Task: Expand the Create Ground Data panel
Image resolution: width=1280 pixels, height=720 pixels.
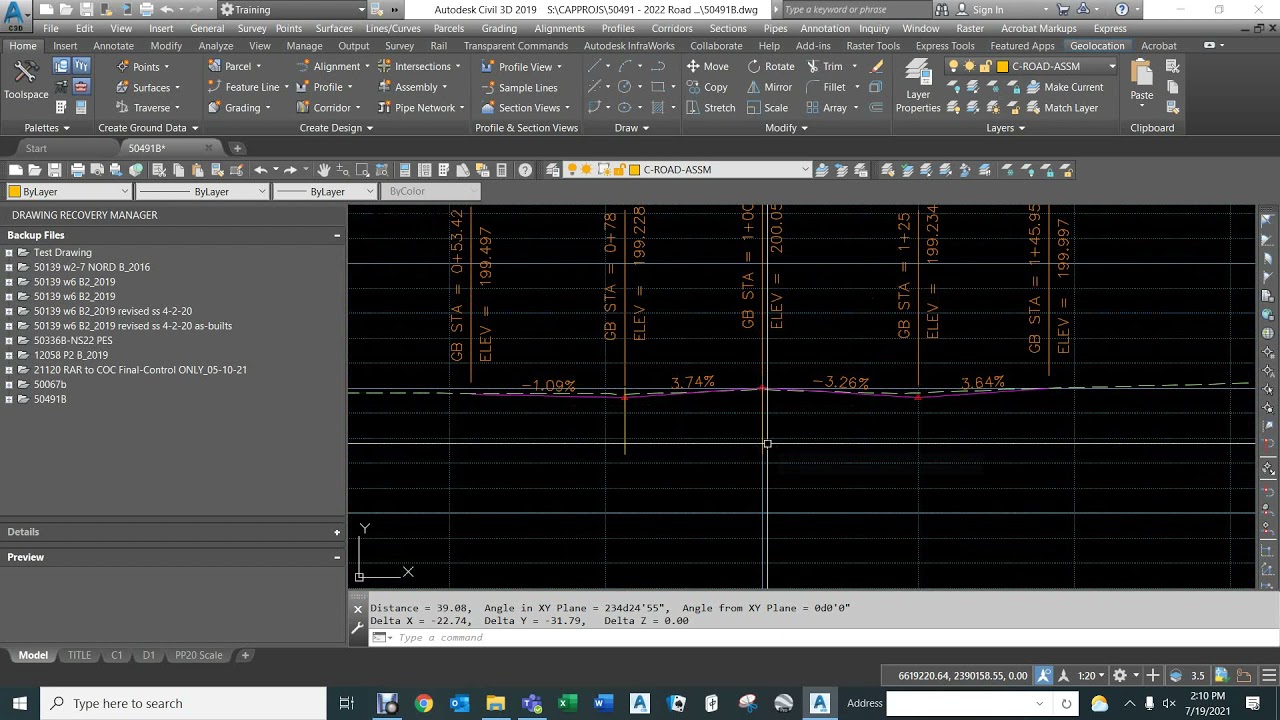Action: click(148, 128)
